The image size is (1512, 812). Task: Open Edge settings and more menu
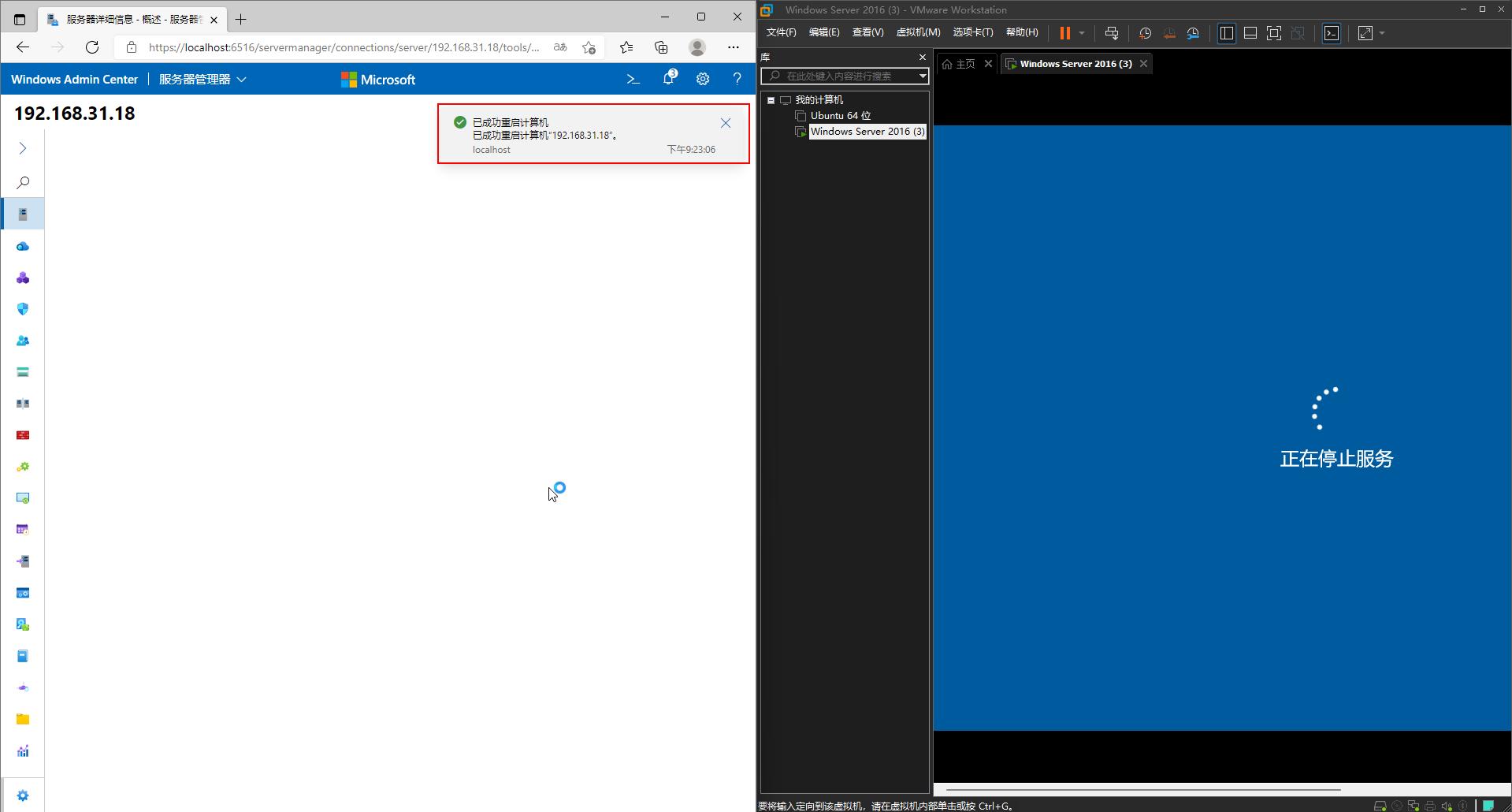click(x=734, y=47)
